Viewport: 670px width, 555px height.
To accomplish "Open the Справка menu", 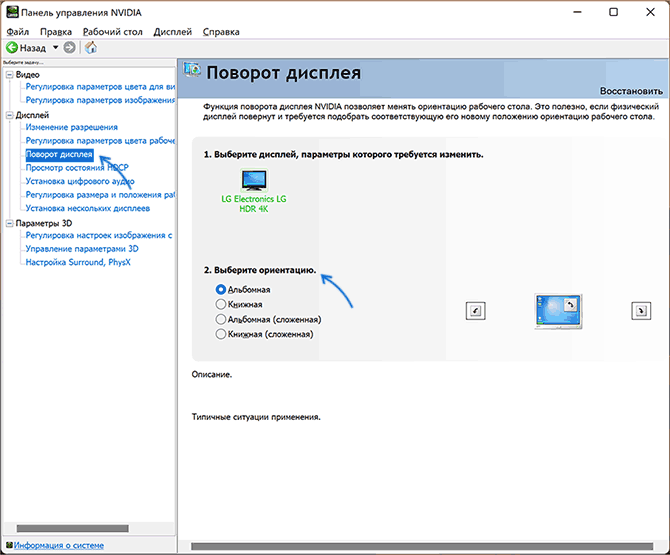I will tap(221, 32).
